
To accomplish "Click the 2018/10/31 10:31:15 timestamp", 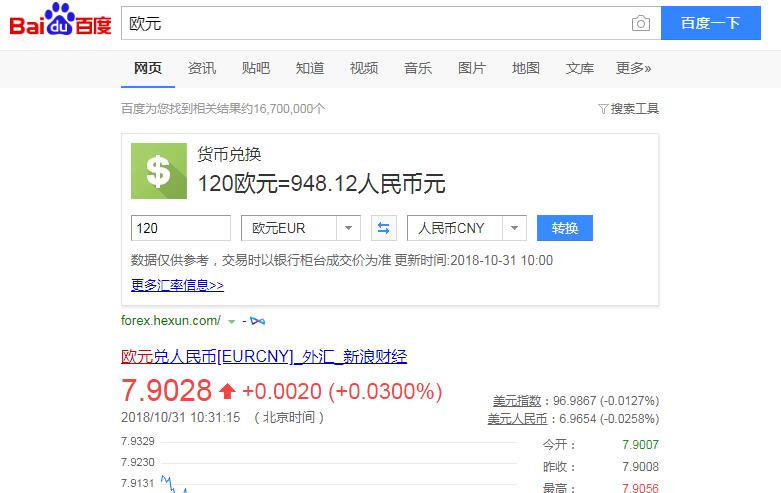I will 181,417.
